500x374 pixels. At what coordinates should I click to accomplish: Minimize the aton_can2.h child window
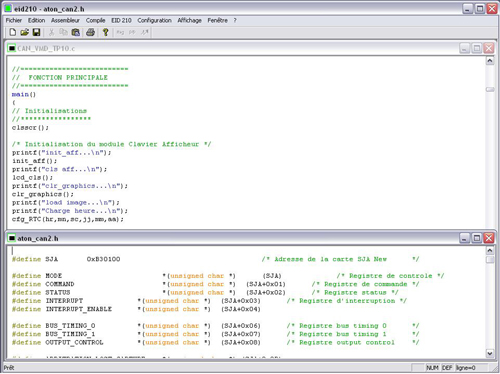[464, 238]
